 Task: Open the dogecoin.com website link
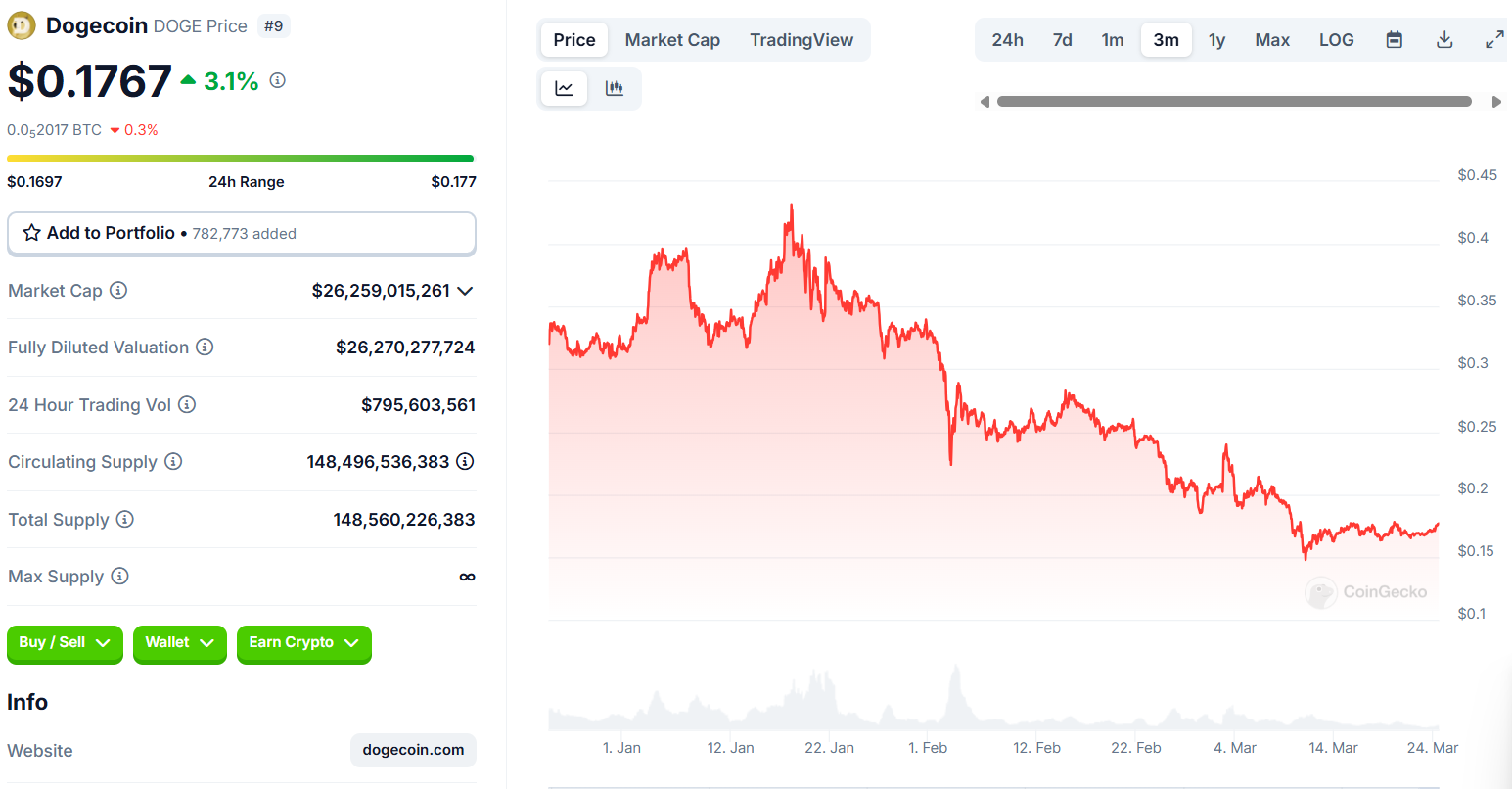413,750
